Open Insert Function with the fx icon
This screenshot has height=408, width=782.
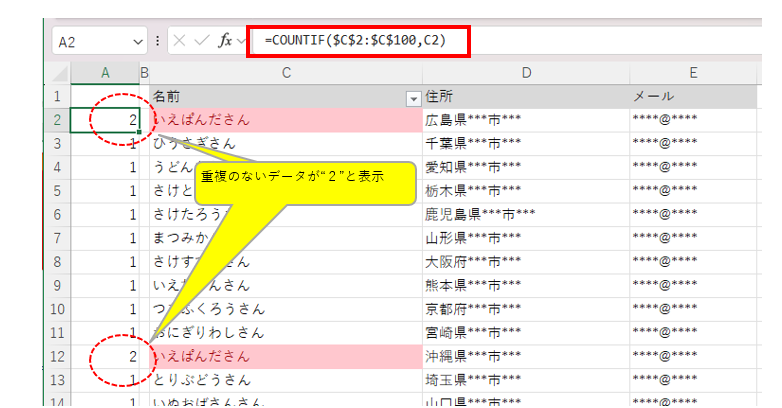[225, 41]
